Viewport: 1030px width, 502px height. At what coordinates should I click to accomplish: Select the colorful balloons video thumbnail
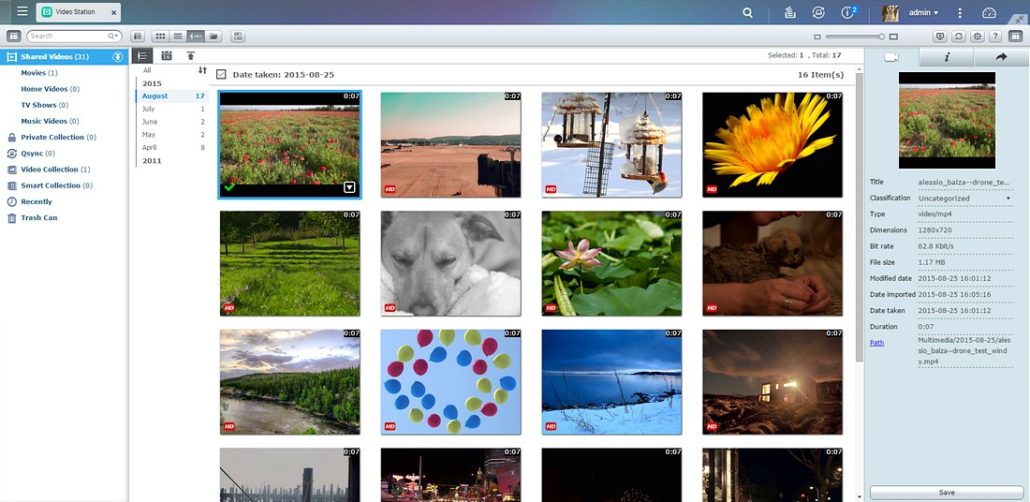tap(451, 382)
